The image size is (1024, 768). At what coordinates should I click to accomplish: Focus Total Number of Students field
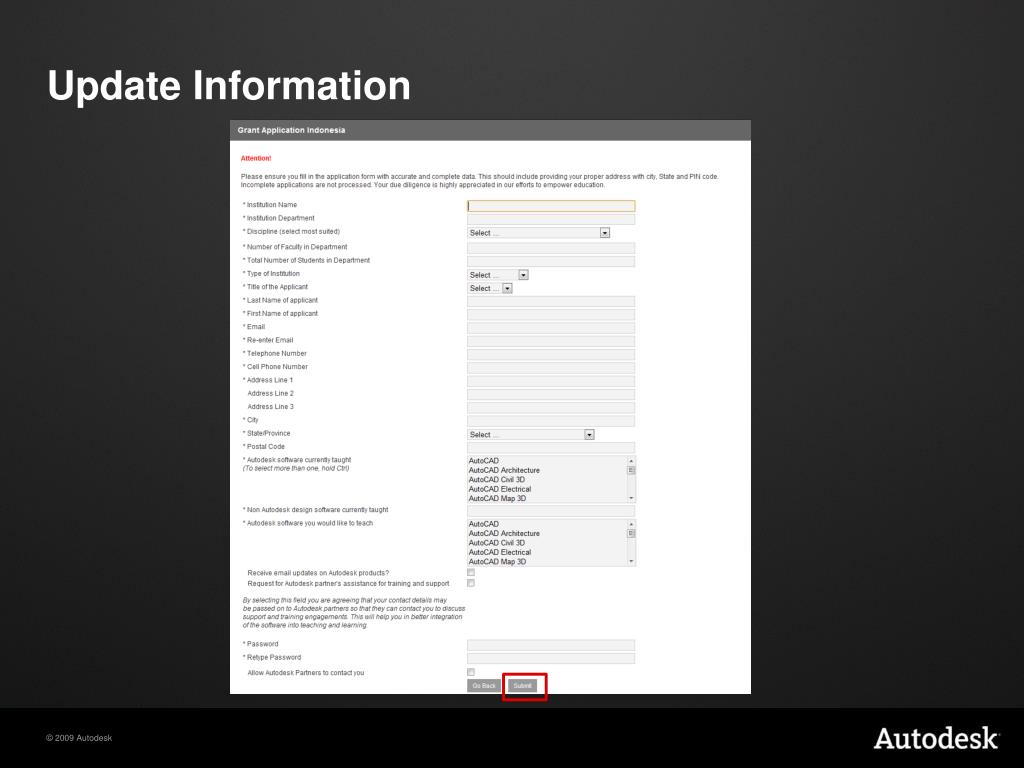[551, 261]
